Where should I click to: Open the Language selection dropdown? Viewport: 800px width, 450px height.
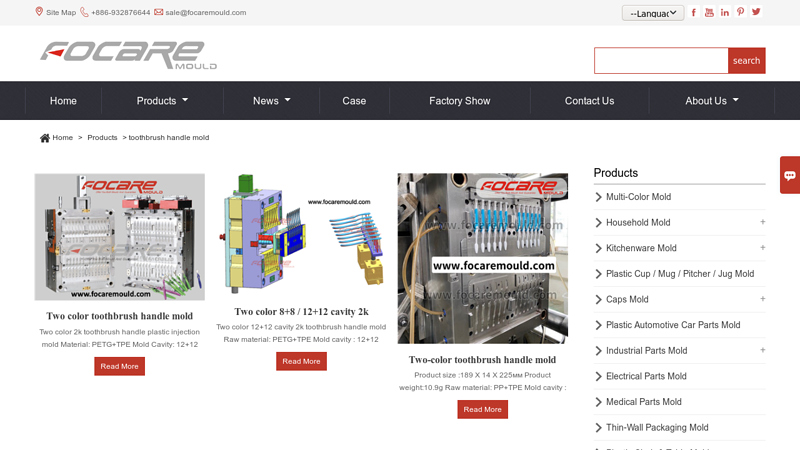pos(653,13)
